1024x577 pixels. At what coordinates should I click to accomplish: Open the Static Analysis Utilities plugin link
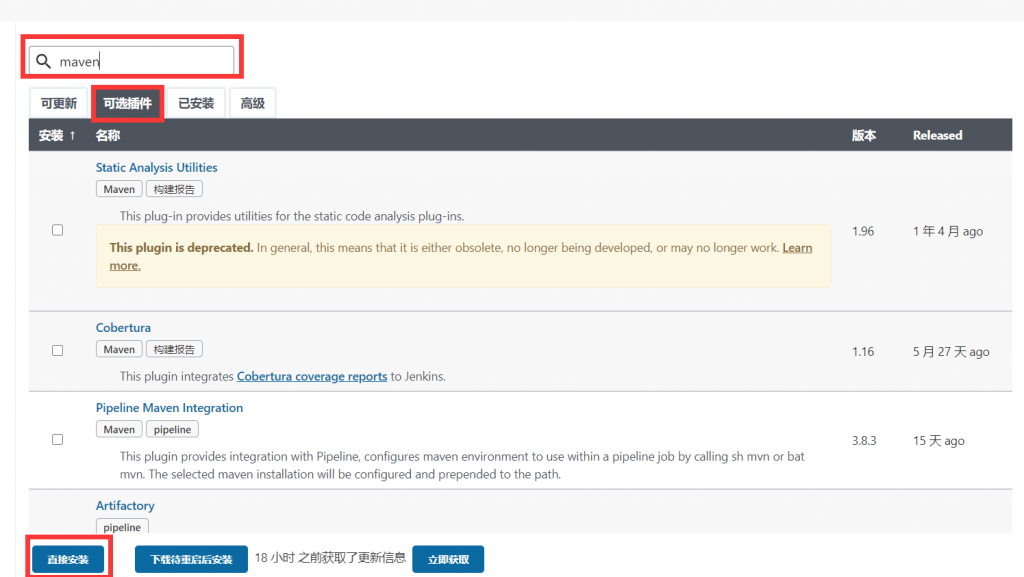click(x=156, y=168)
